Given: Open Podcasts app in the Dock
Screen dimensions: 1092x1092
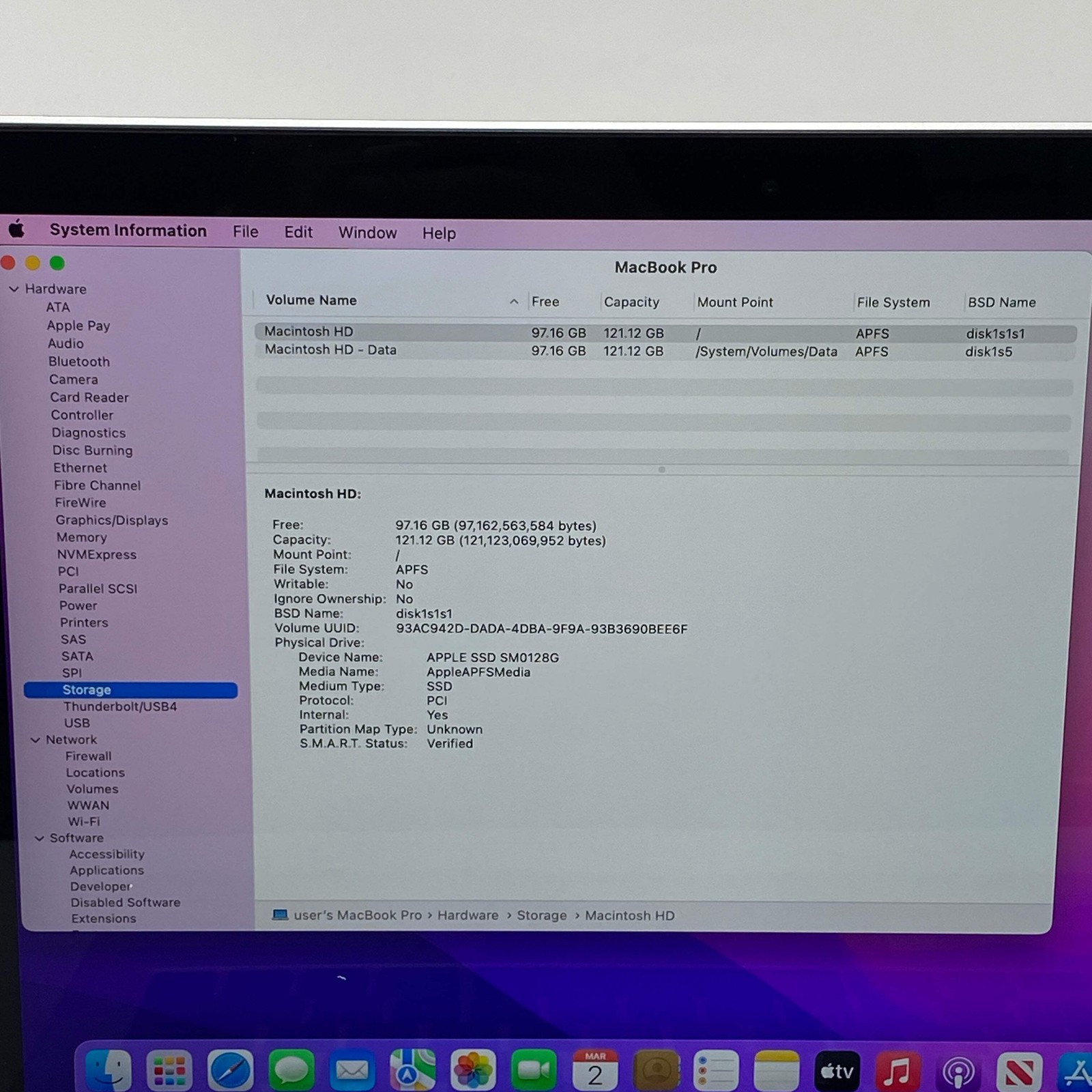Looking at the screenshot, I should pos(958,1070).
